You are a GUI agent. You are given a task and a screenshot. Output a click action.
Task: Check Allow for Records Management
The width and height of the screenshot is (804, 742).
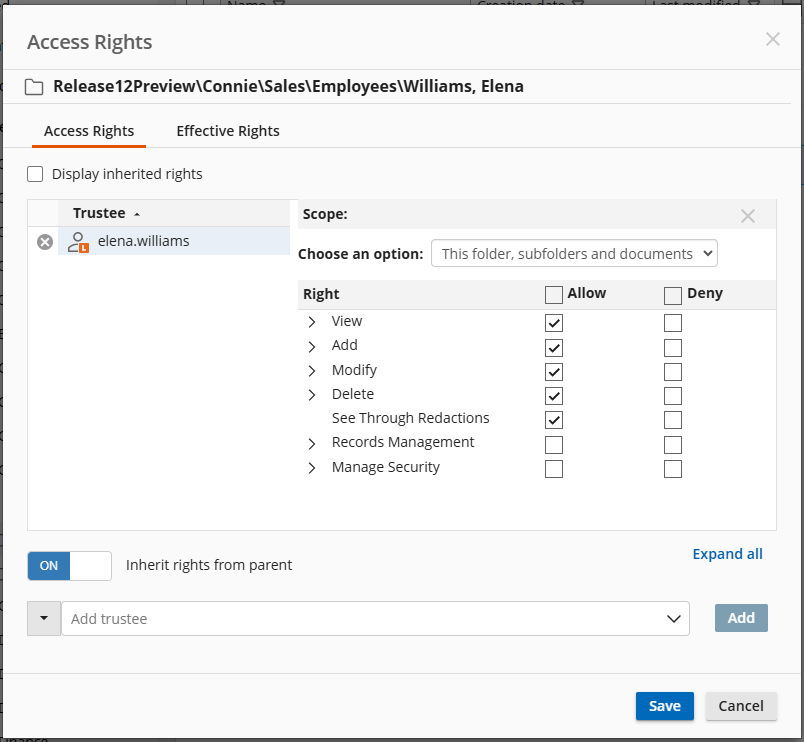[554, 444]
